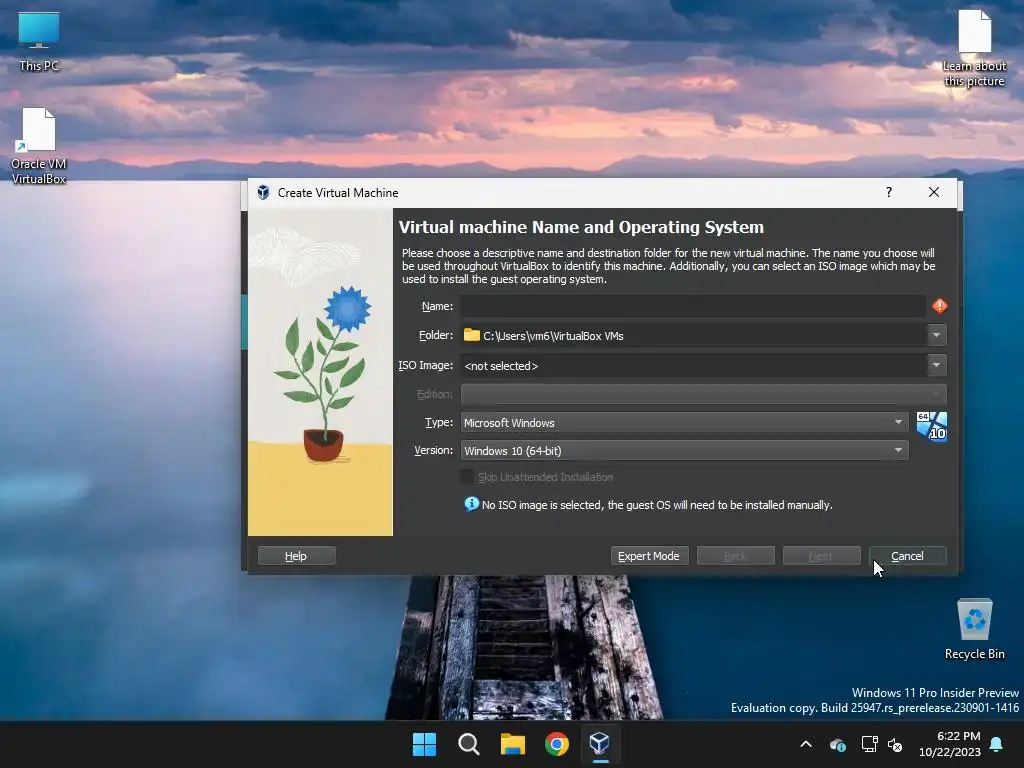This screenshot has height=768, width=1024.
Task: Open taskbar Search
Action: [x=468, y=744]
